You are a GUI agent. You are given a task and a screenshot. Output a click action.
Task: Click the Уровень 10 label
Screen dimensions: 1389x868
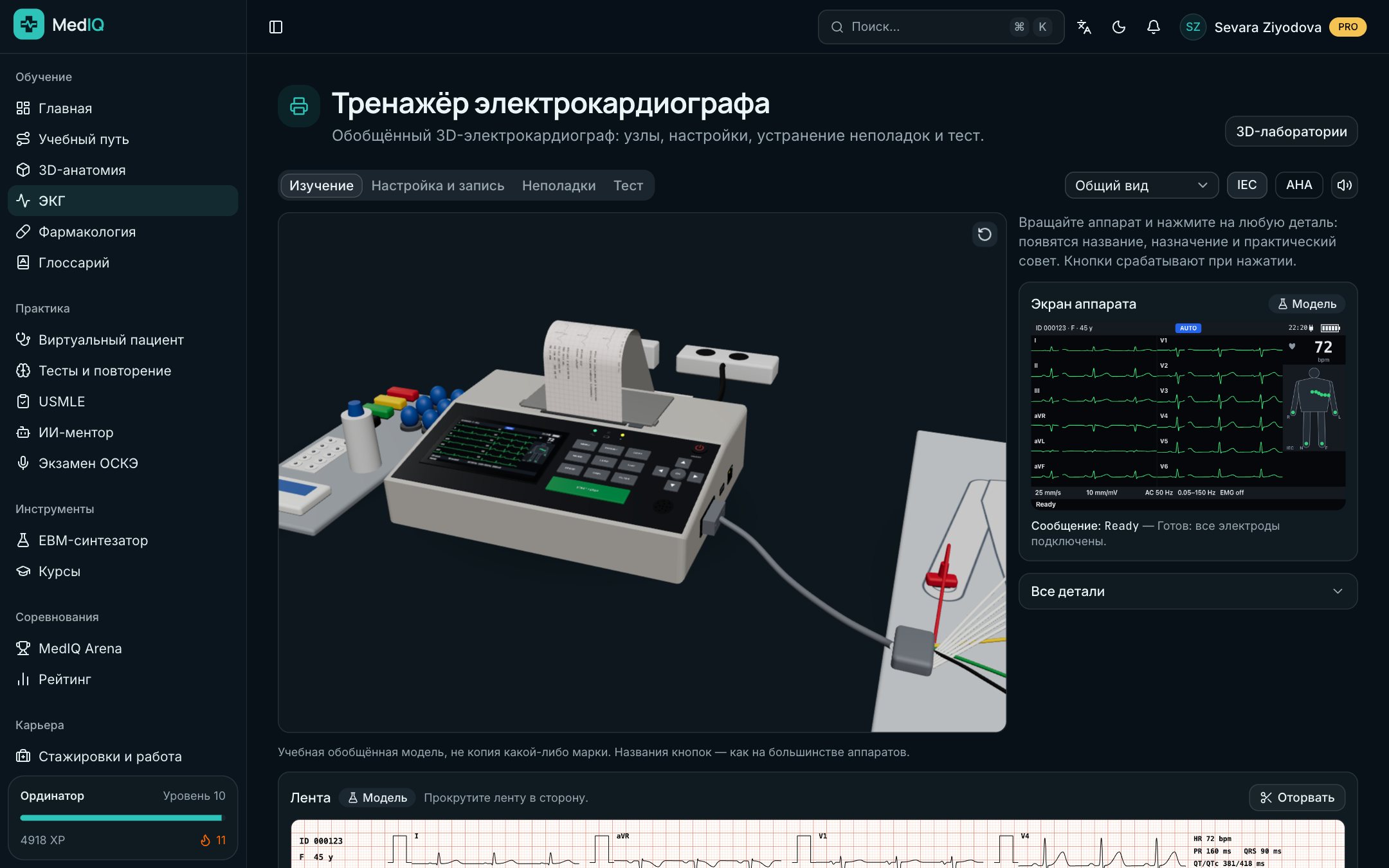(x=194, y=796)
